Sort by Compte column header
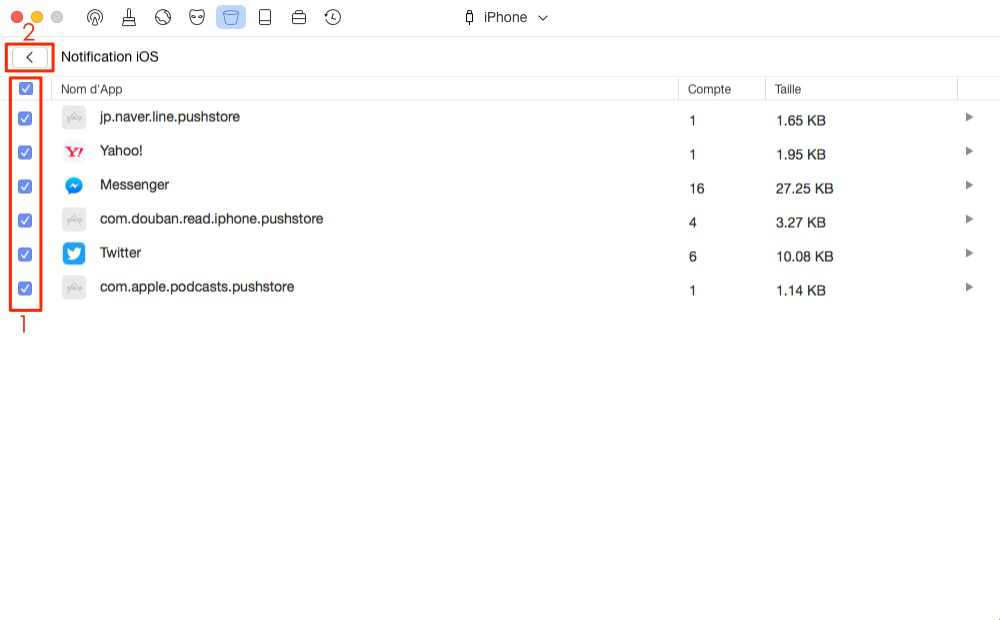1000x620 pixels. pos(709,89)
